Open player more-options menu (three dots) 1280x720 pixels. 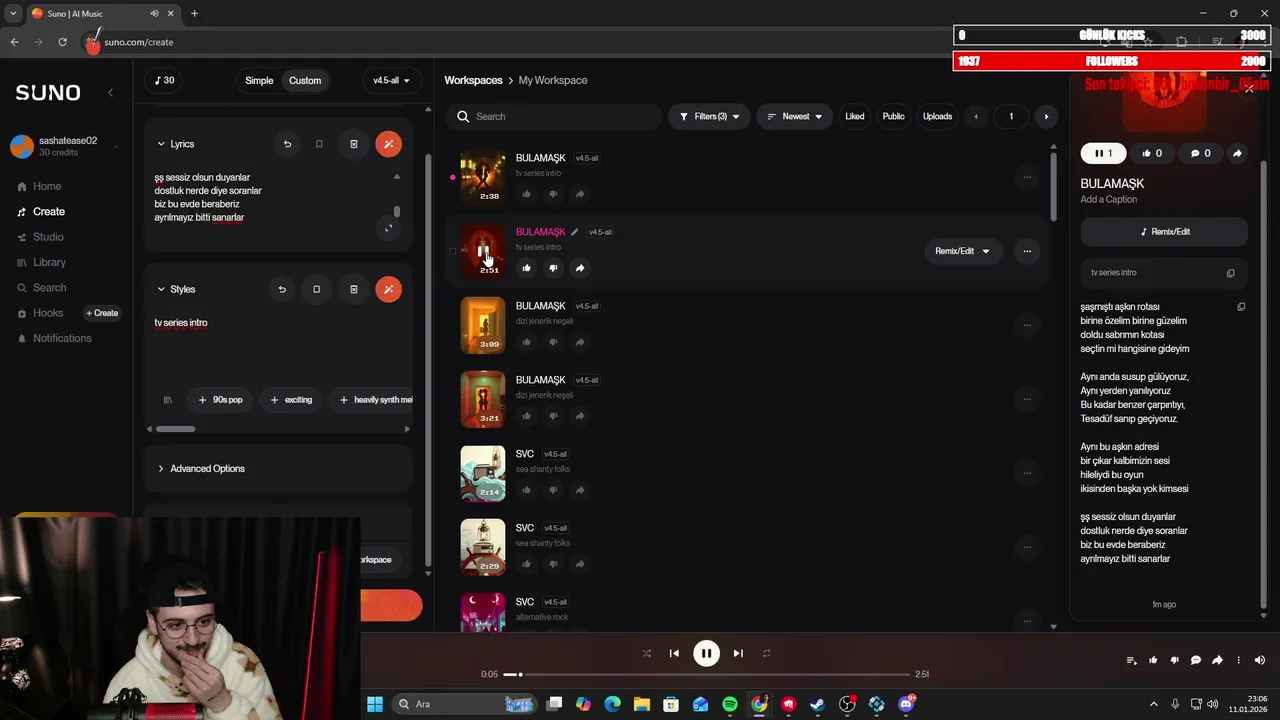tap(1238, 660)
